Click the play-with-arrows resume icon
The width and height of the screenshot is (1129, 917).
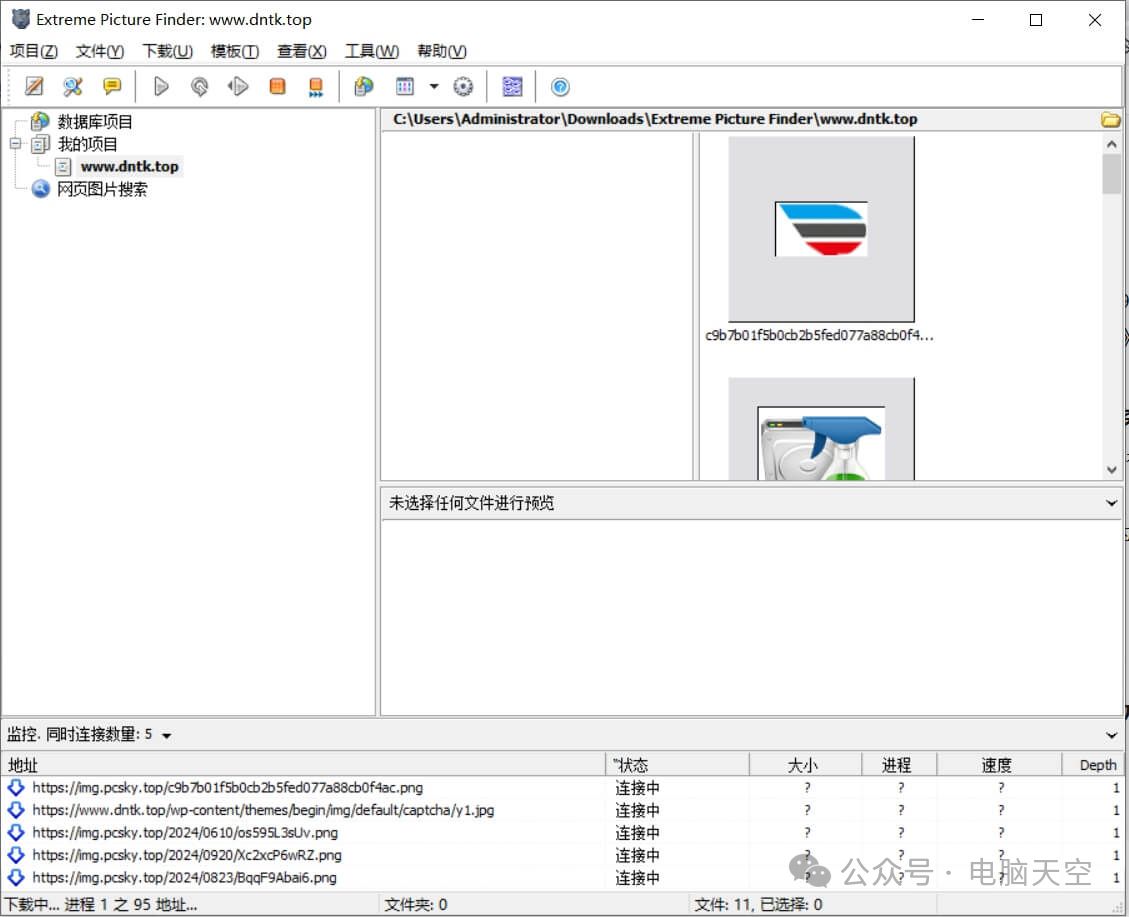click(238, 86)
